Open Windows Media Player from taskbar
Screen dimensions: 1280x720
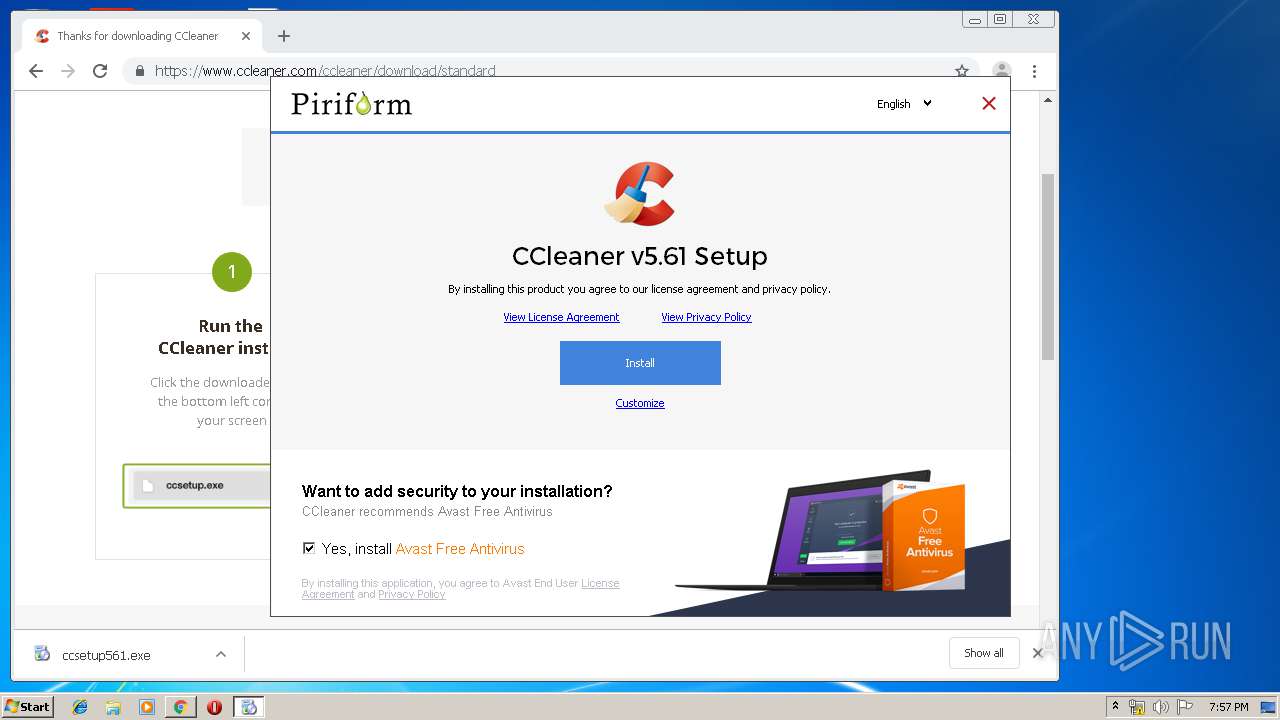point(147,707)
